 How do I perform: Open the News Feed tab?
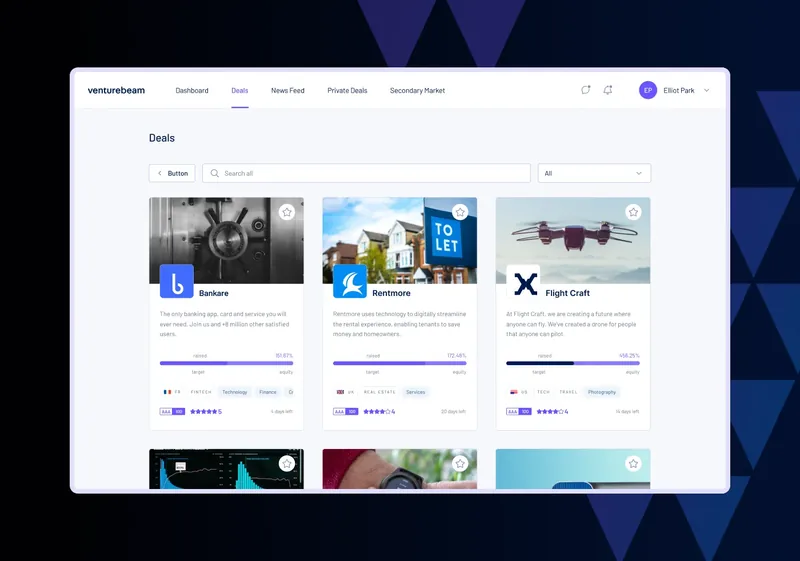click(288, 91)
